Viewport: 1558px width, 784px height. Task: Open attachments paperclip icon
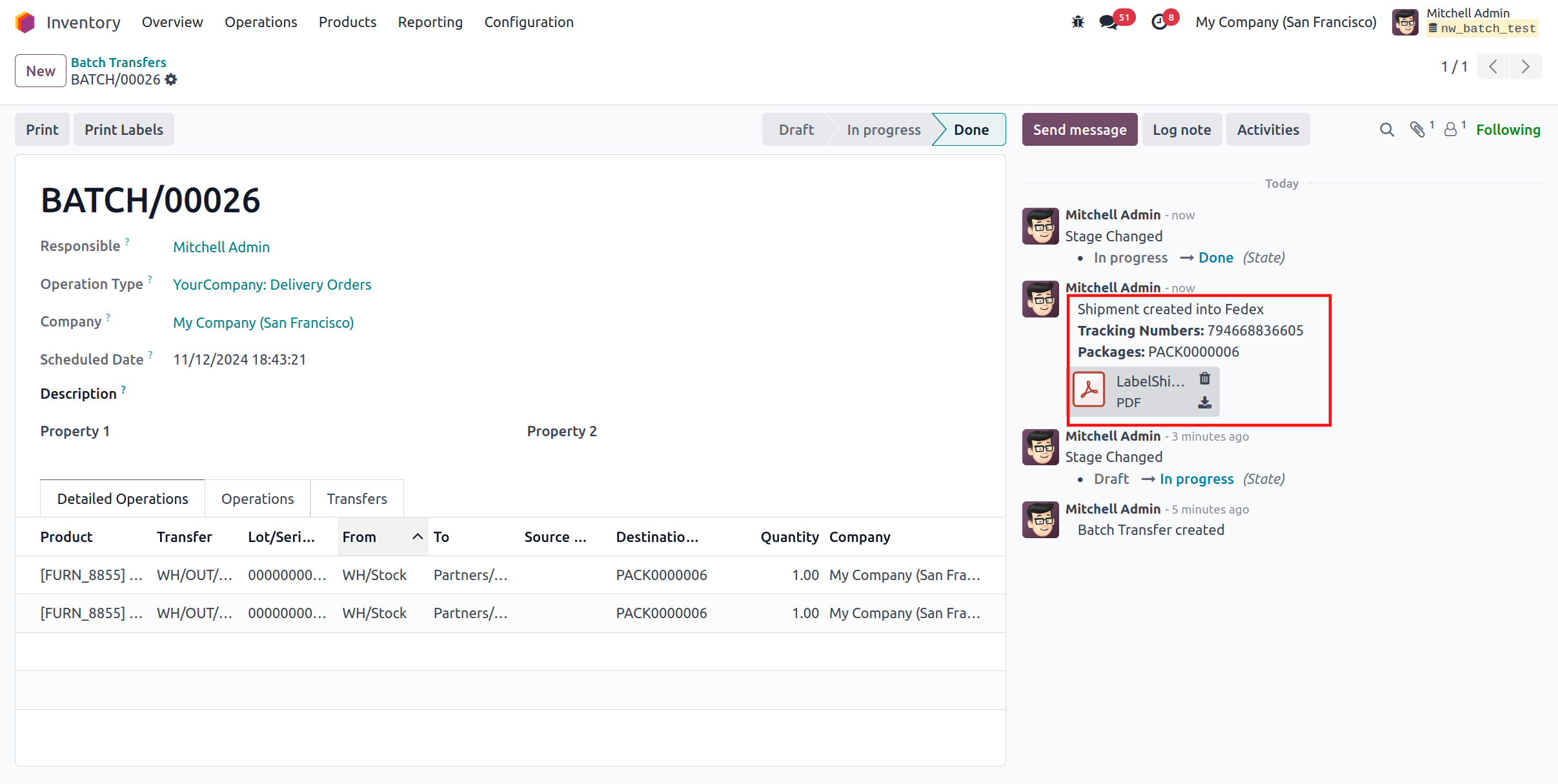(1417, 130)
